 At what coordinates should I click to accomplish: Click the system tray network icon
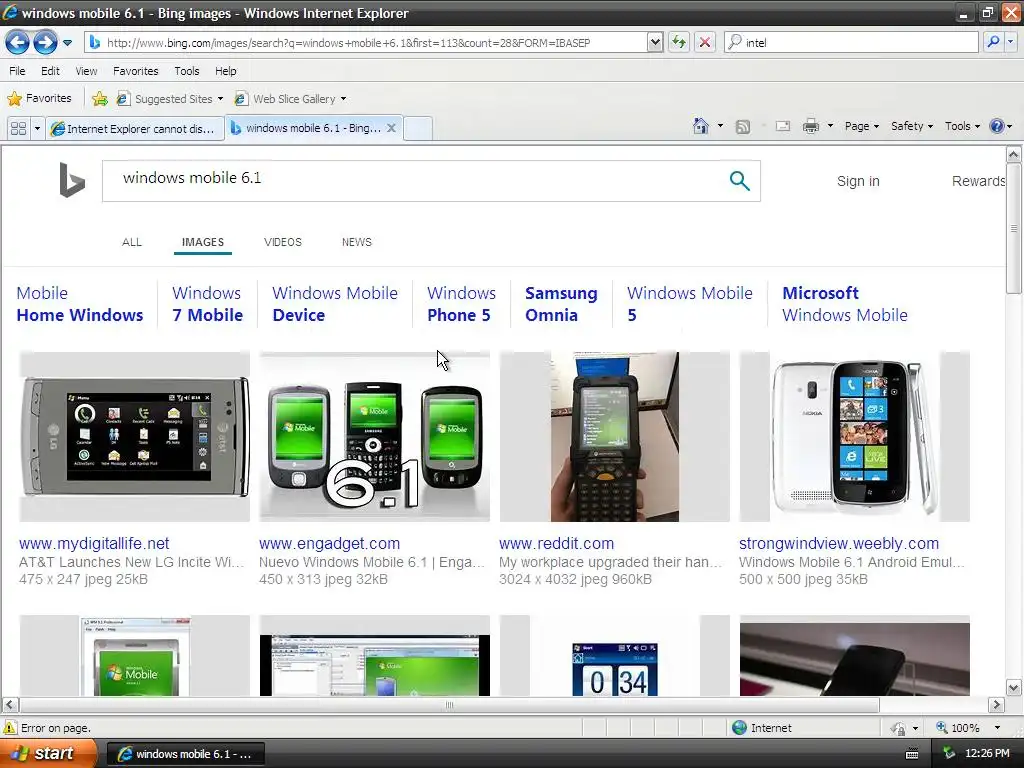pos(948,754)
